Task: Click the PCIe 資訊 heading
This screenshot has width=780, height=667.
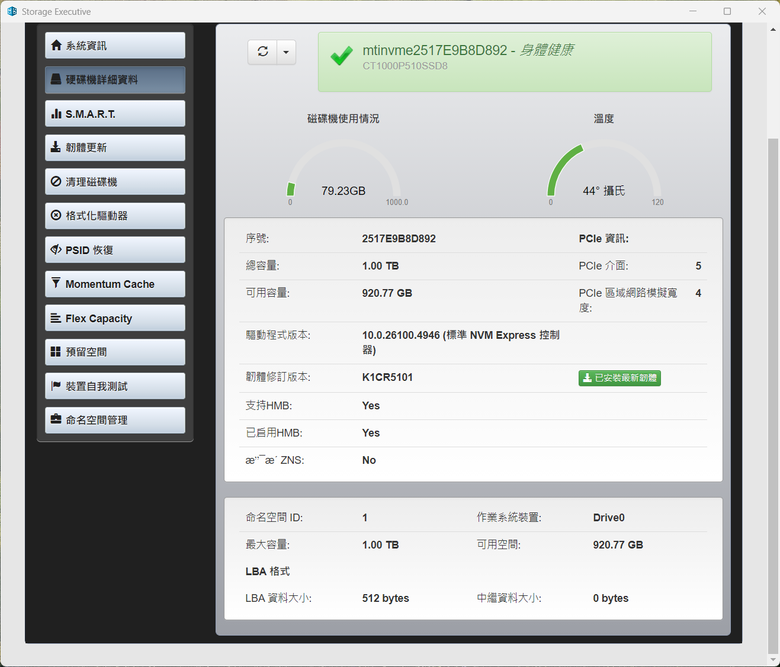Action: click(x=603, y=239)
